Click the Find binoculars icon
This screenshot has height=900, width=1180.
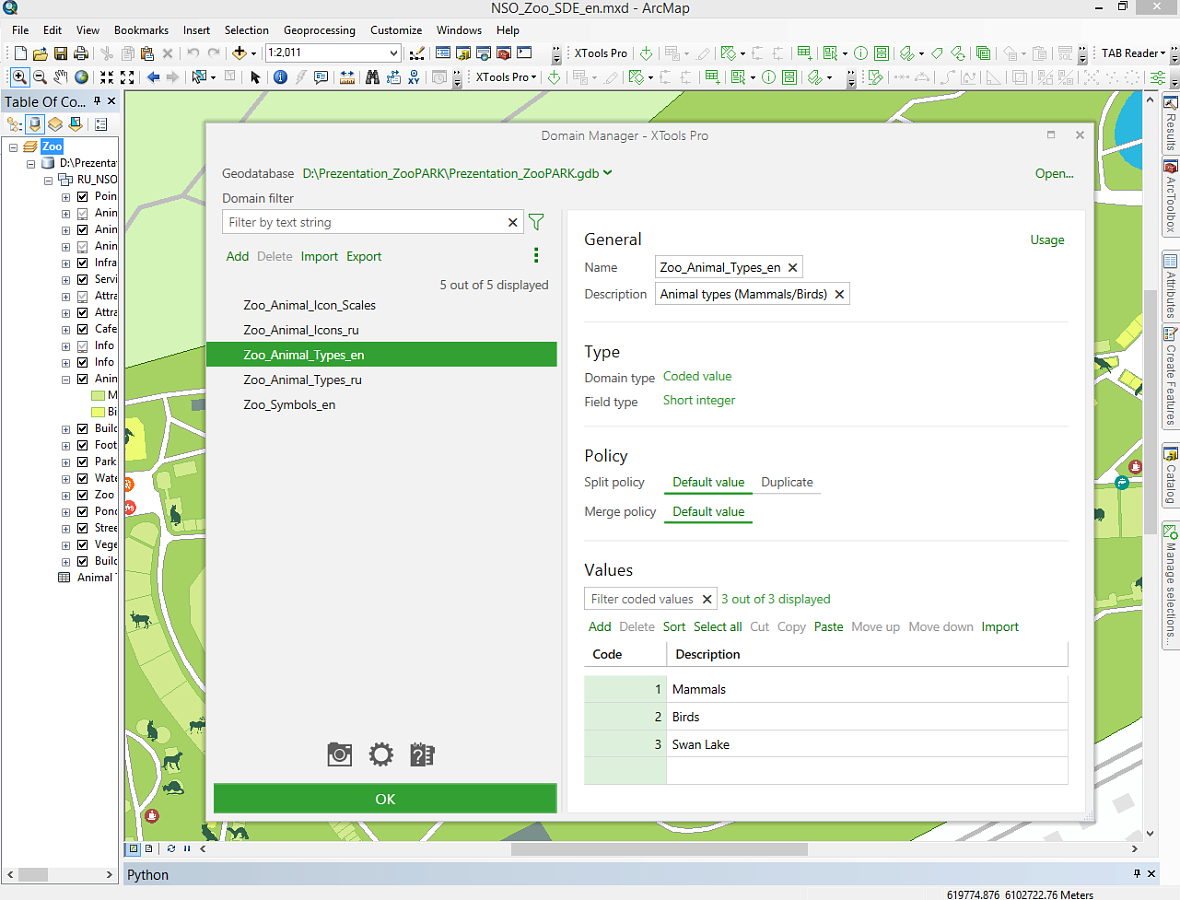point(373,77)
